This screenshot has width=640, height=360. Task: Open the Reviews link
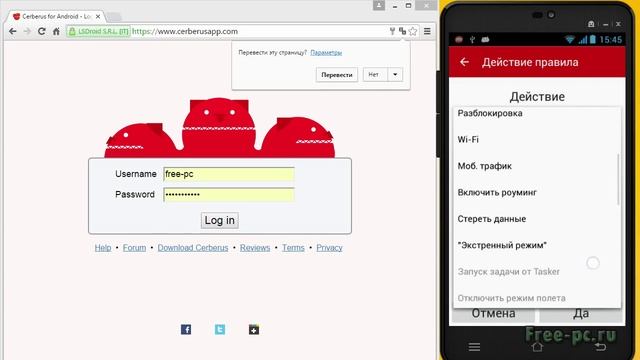tap(255, 248)
